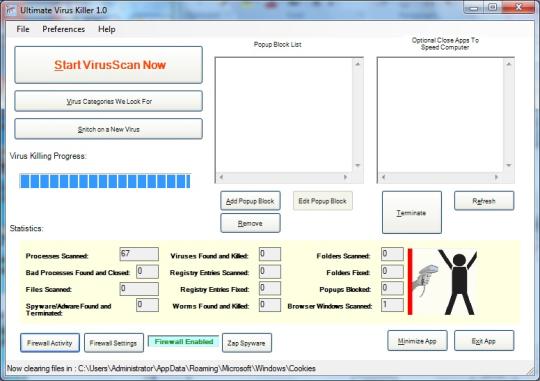540x381 pixels.
Task: Open the File menu
Action: coord(23,29)
